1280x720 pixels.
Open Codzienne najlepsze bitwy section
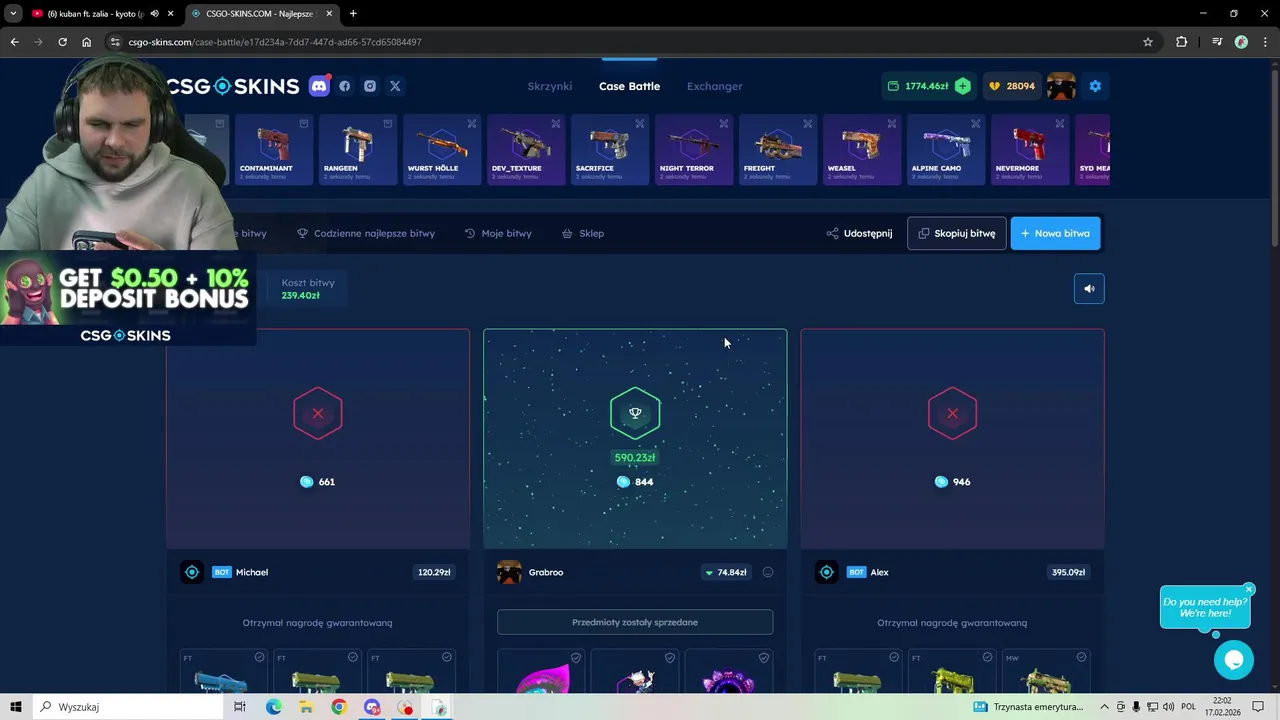click(366, 233)
